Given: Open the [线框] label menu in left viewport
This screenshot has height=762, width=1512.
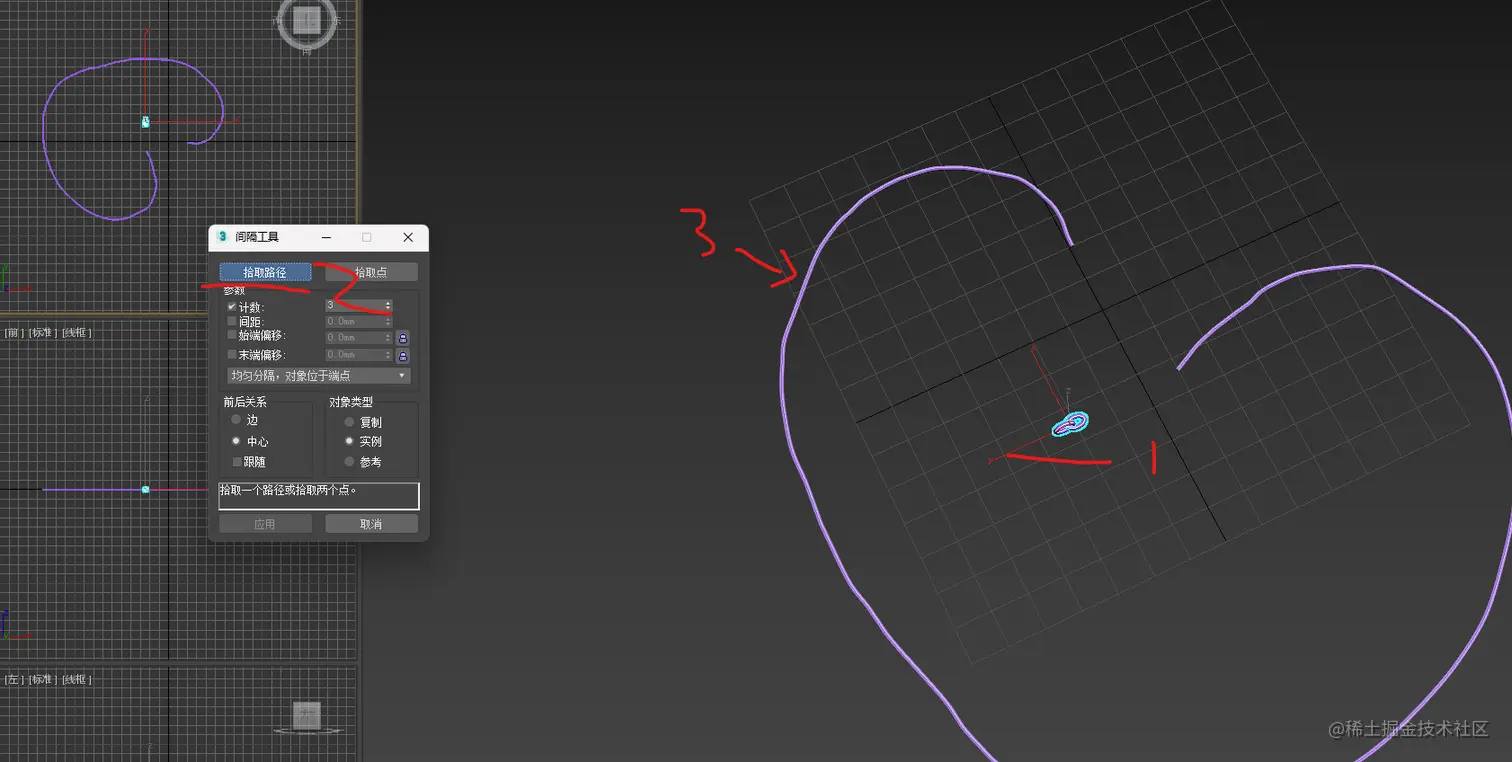Looking at the screenshot, I should point(76,679).
